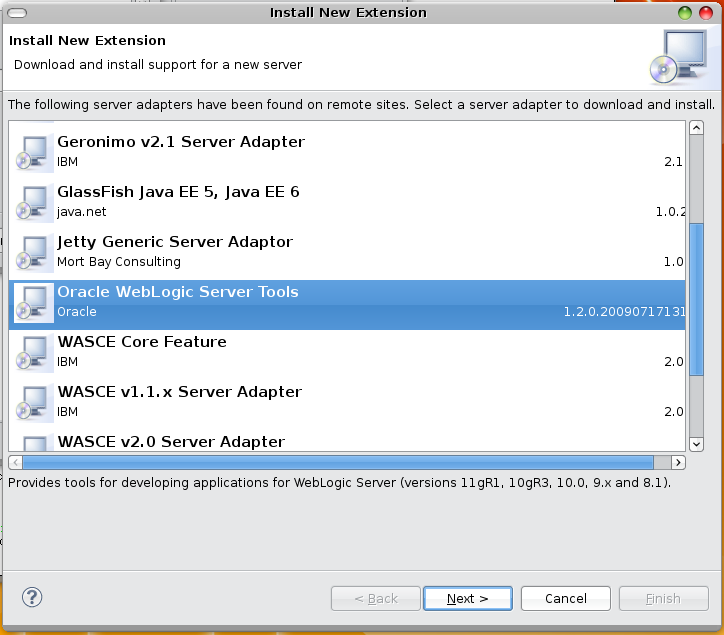
Task: Click the horizontal scrollbar left arrow
Action: [15, 462]
